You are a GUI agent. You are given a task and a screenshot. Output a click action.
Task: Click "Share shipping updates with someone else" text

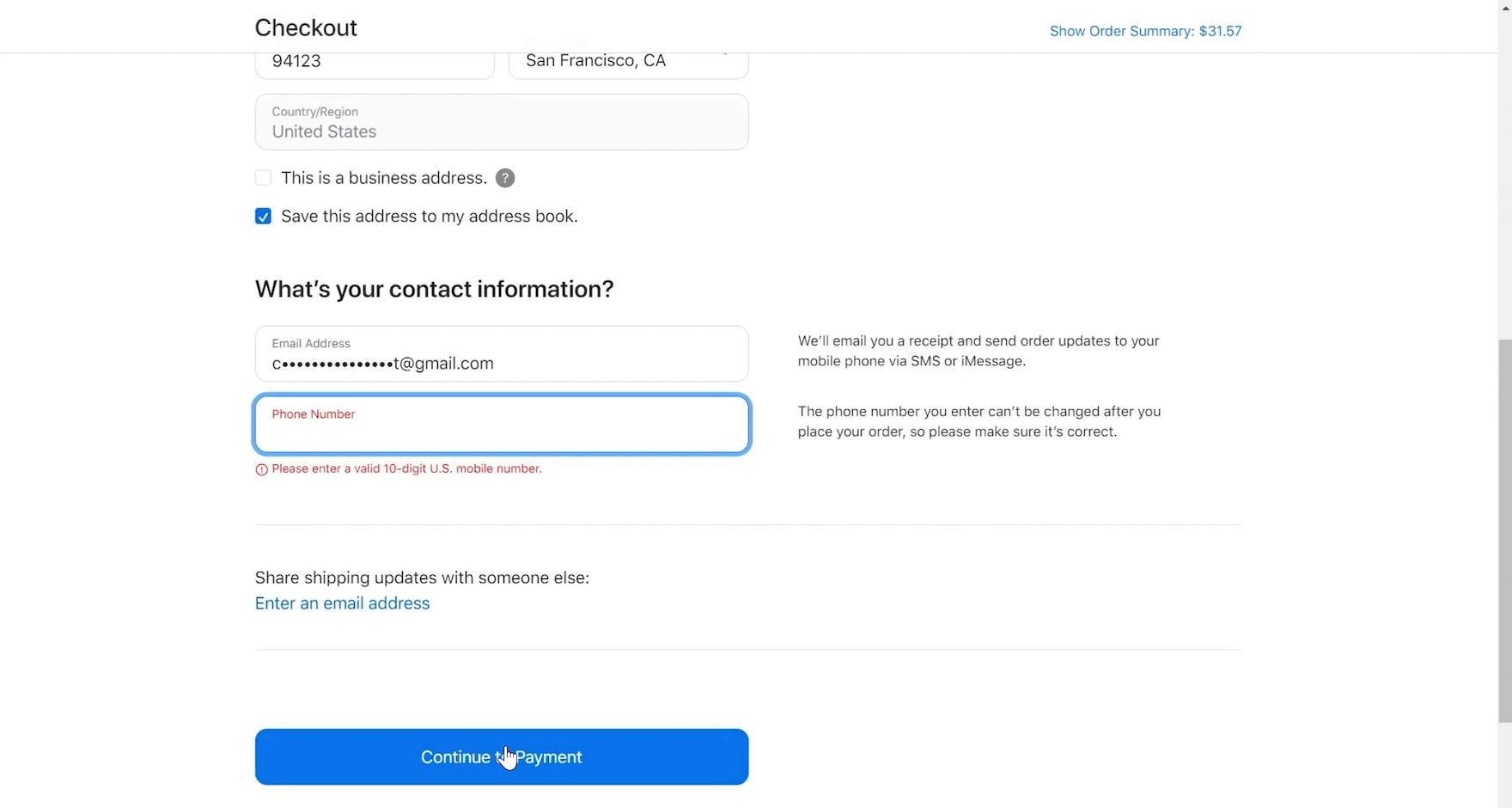click(x=422, y=578)
